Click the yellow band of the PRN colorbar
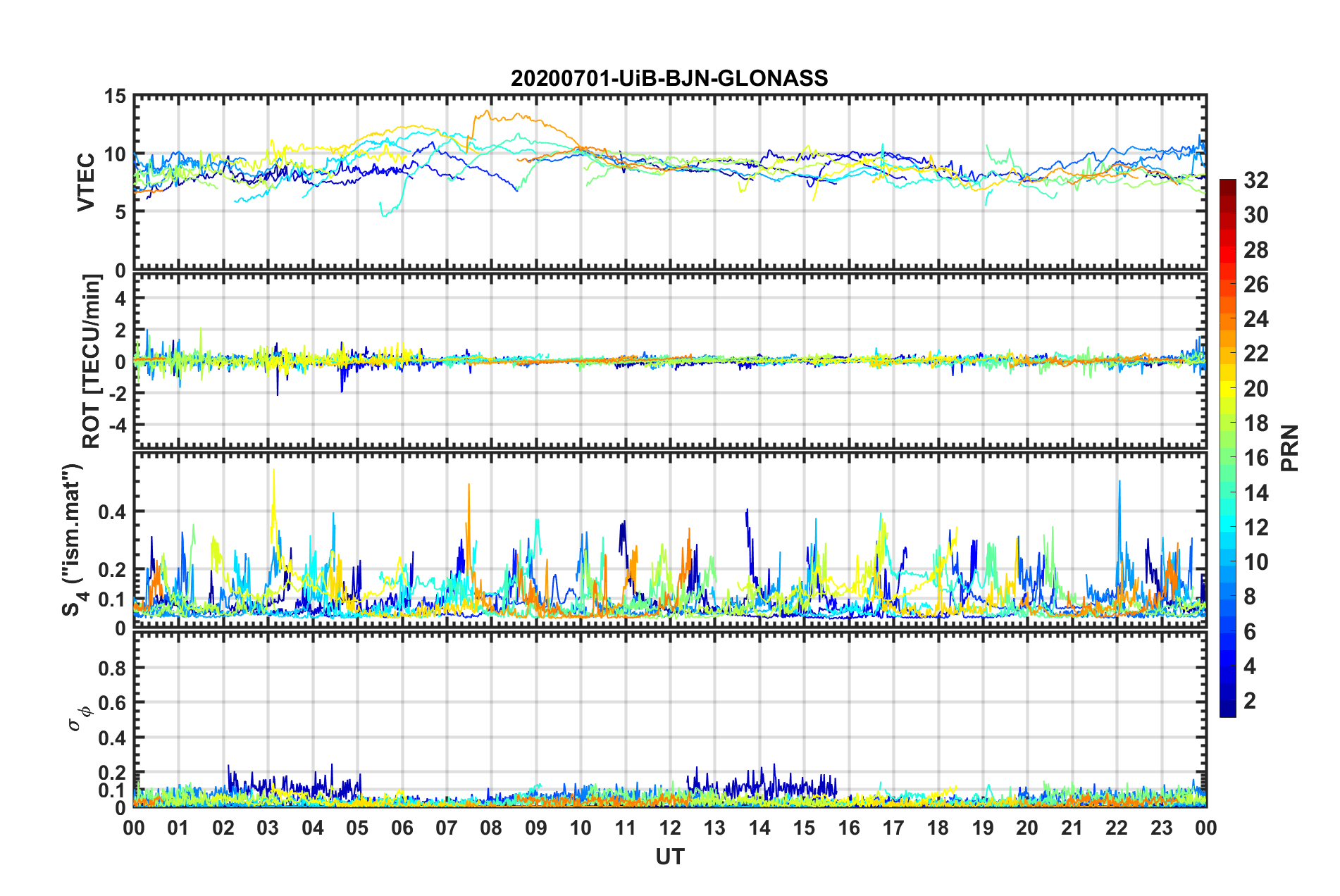 tap(1227, 389)
